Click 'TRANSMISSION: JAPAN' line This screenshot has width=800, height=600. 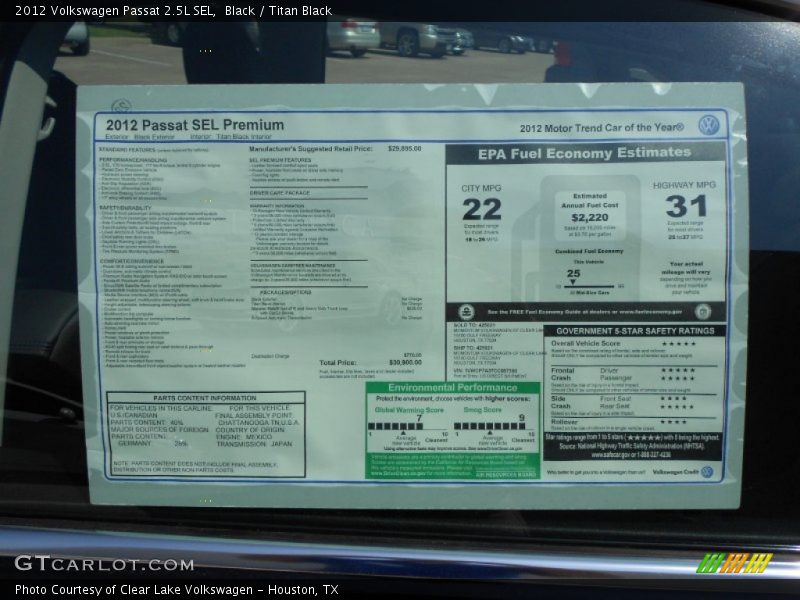pyautogui.click(x=254, y=444)
